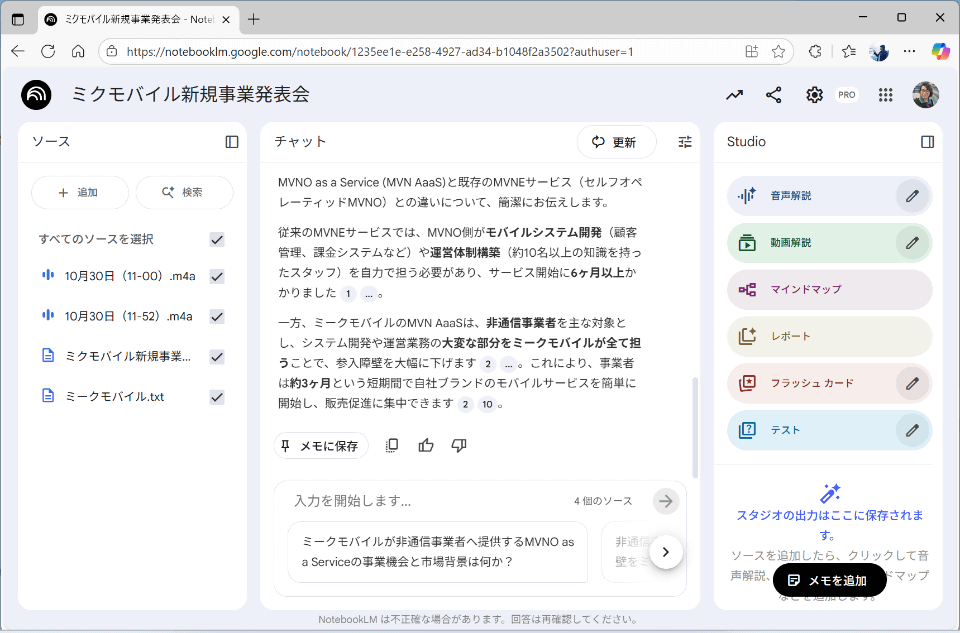Screen dimensions: 960x633
Task: Edit the テスト options with the pencil icon
Action: [912, 430]
